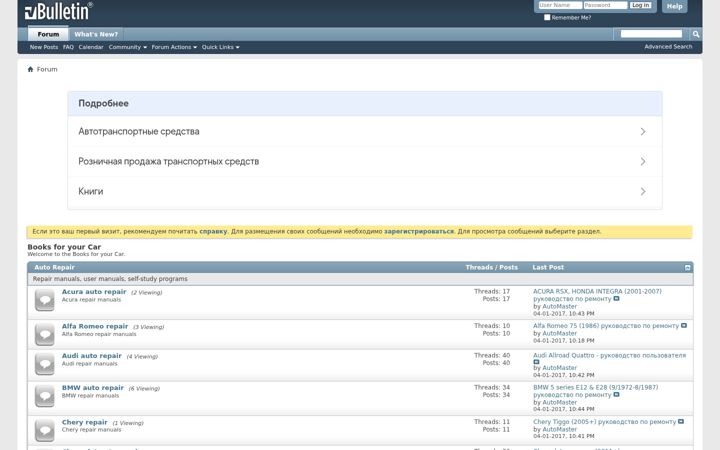Click the vBulletin logo
Image resolution: width=720 pixels, height=450 pixels.
pos(58,11)
